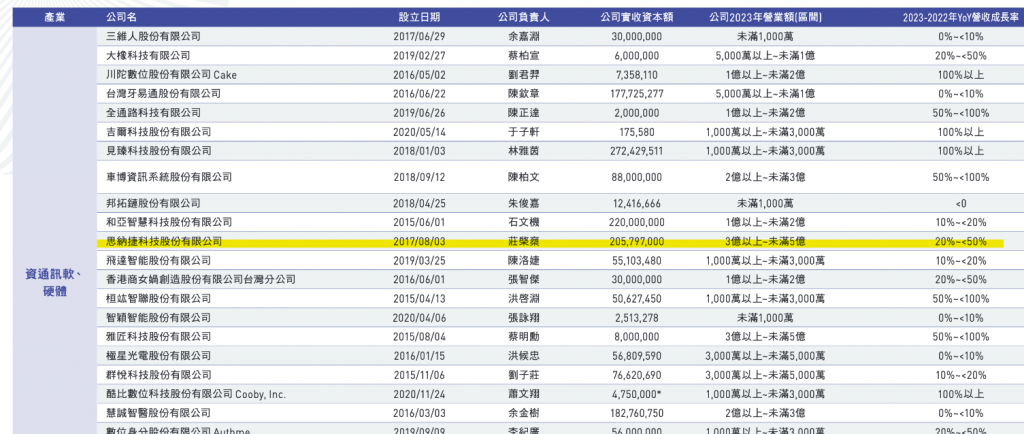The height and width of the screenshot is (434, 1024).
Task: Select founding date 2017/06/29
Action: [x=419, y=37]
